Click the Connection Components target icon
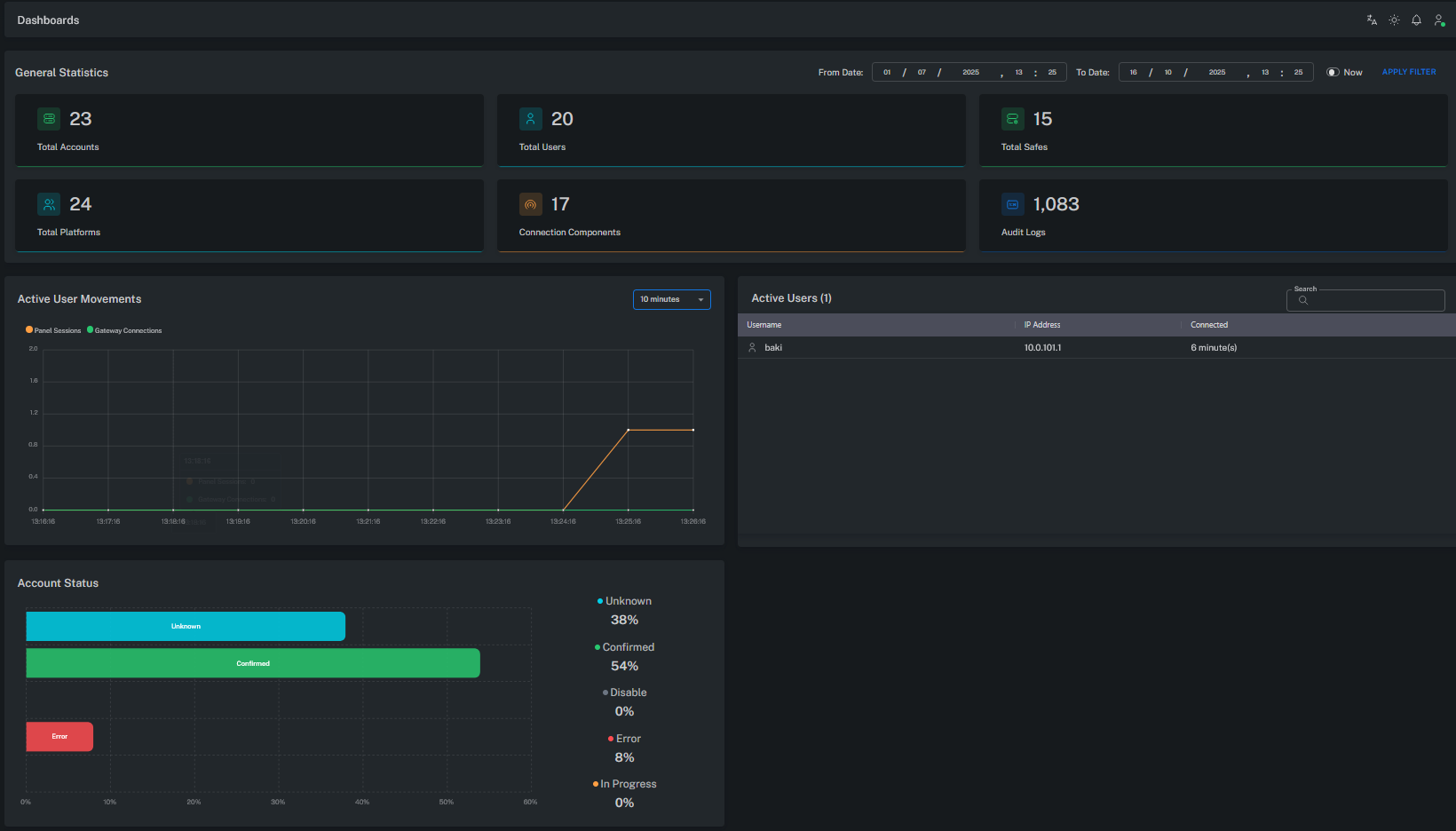 [x=531, y=204]
